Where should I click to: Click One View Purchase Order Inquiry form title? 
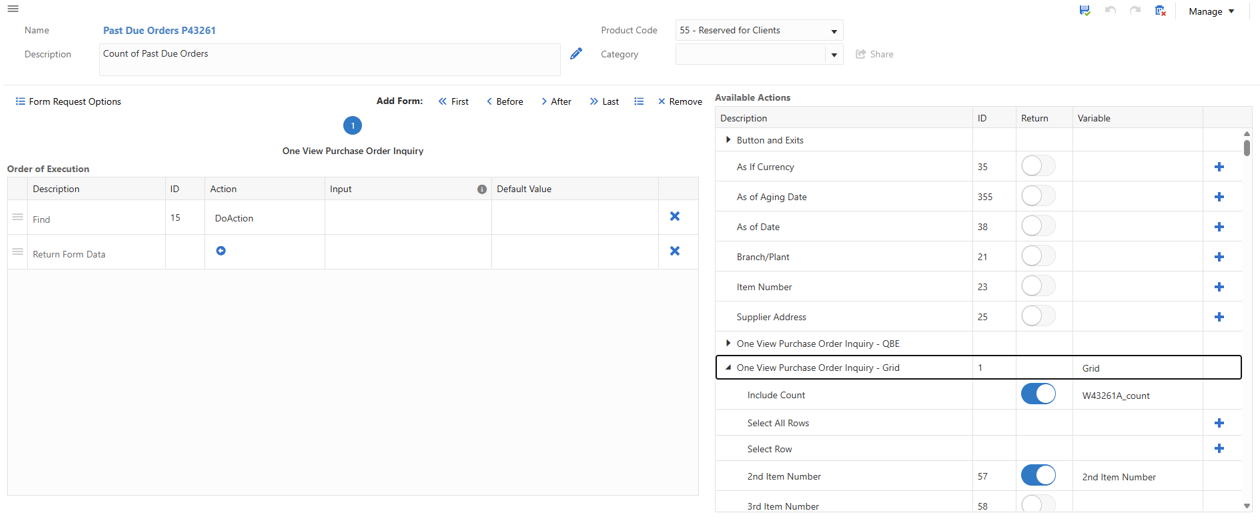(x=353, y=151)
